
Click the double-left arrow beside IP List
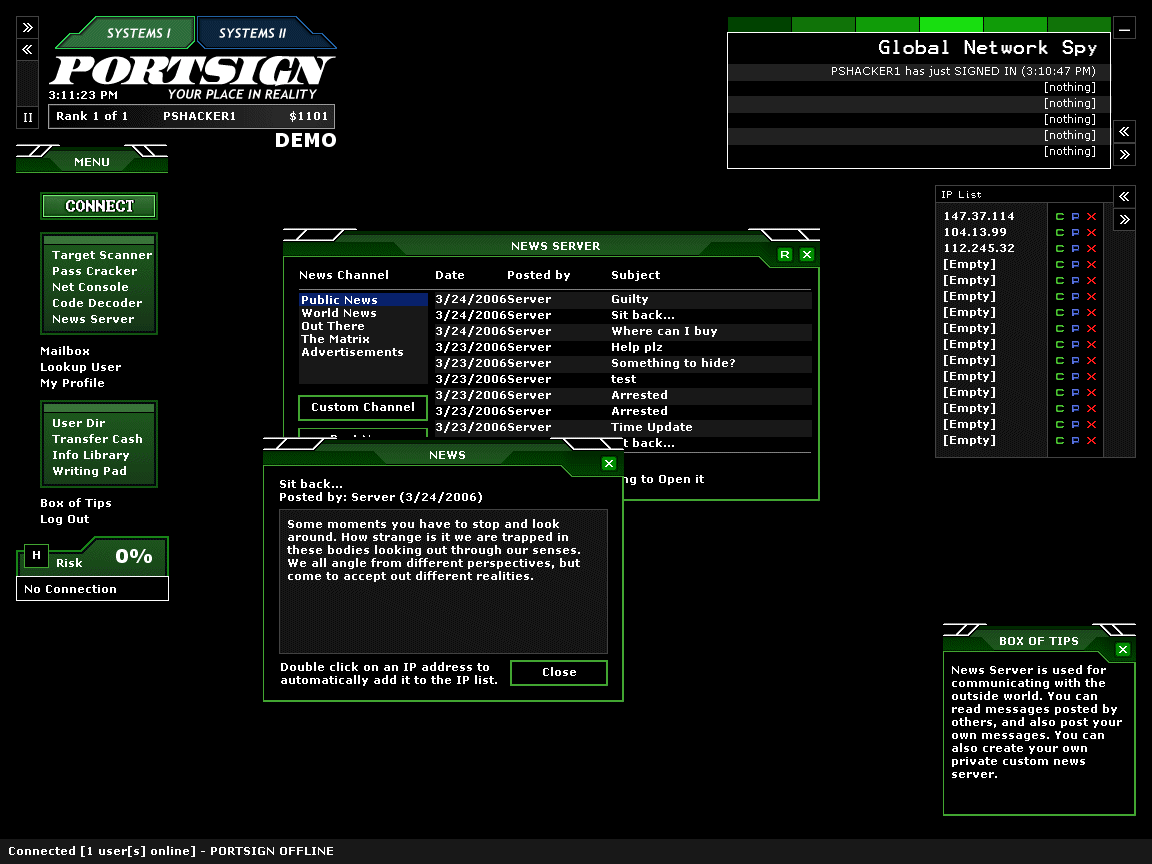1124,197
